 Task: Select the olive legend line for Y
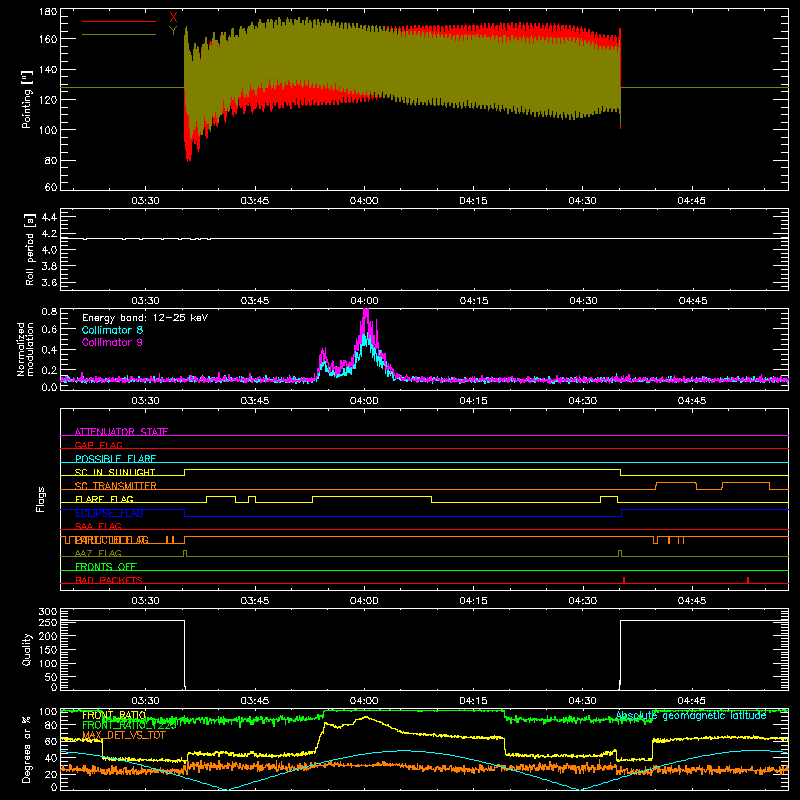tap(119, 34)
